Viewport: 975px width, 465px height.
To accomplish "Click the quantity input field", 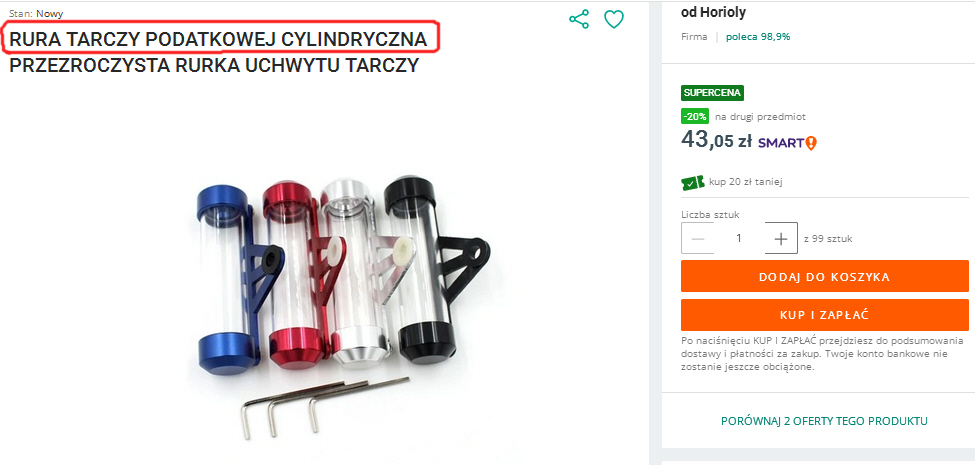I will (739, 238).
